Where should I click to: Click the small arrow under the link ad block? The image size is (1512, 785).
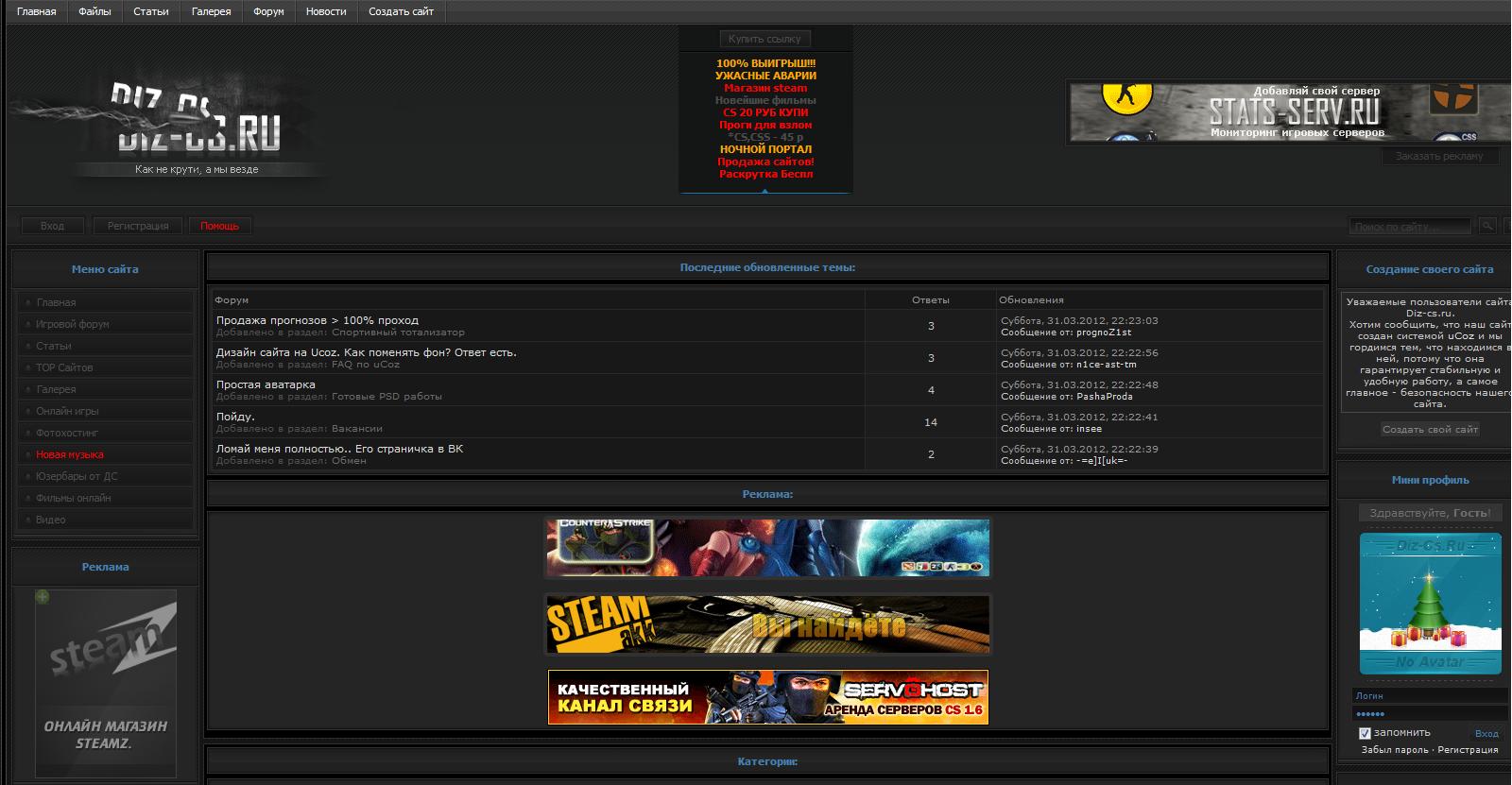pyautogui.click(x=765, y=192)
